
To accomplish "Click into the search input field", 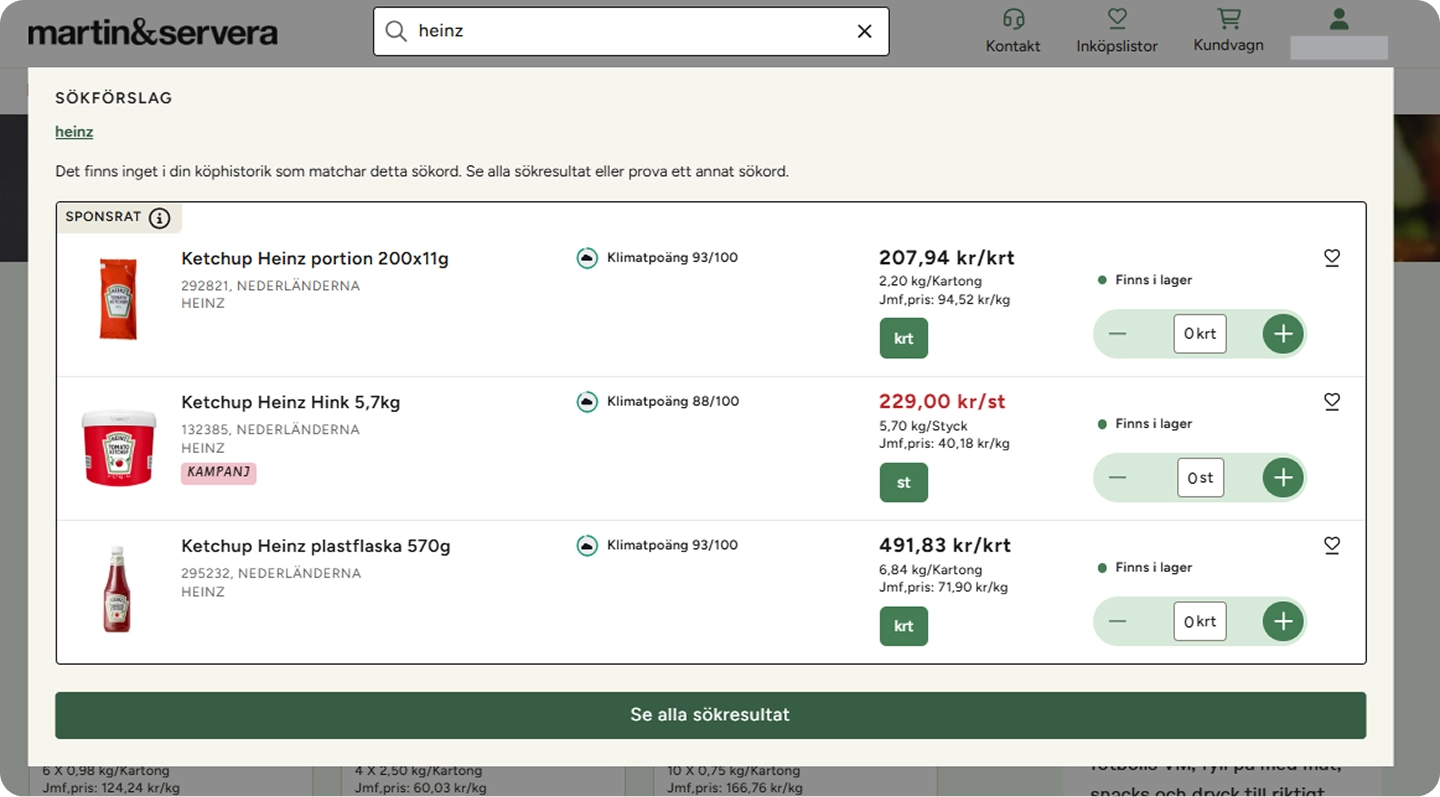I will (630, 31).
